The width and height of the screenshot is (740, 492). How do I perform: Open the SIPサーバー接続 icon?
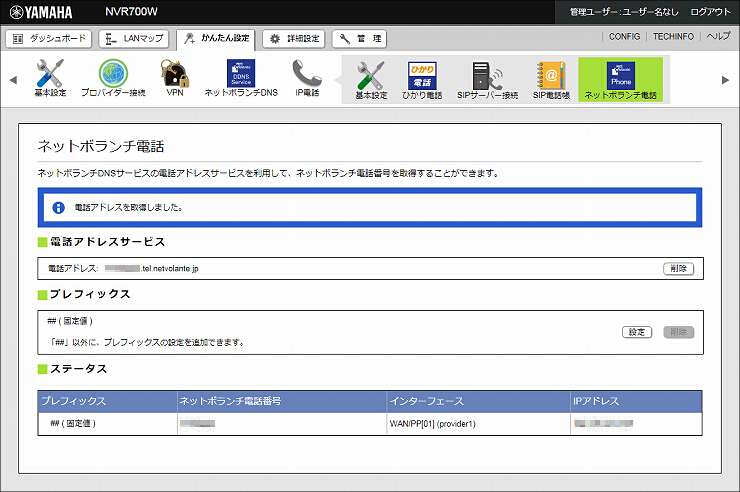click(x=488, y=81)
